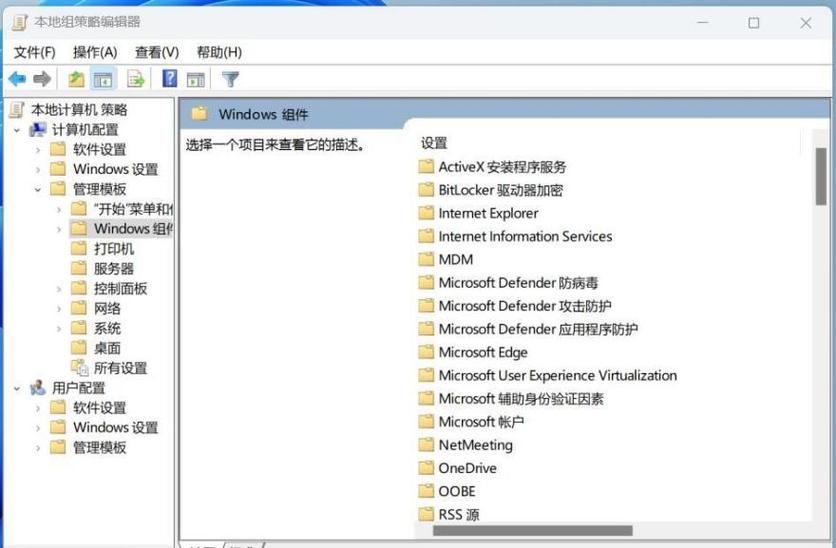The width and height of the screenshot is (836, 548).
Task: Close the 本地组策略编辑器 window
Action: coord(806,23)
